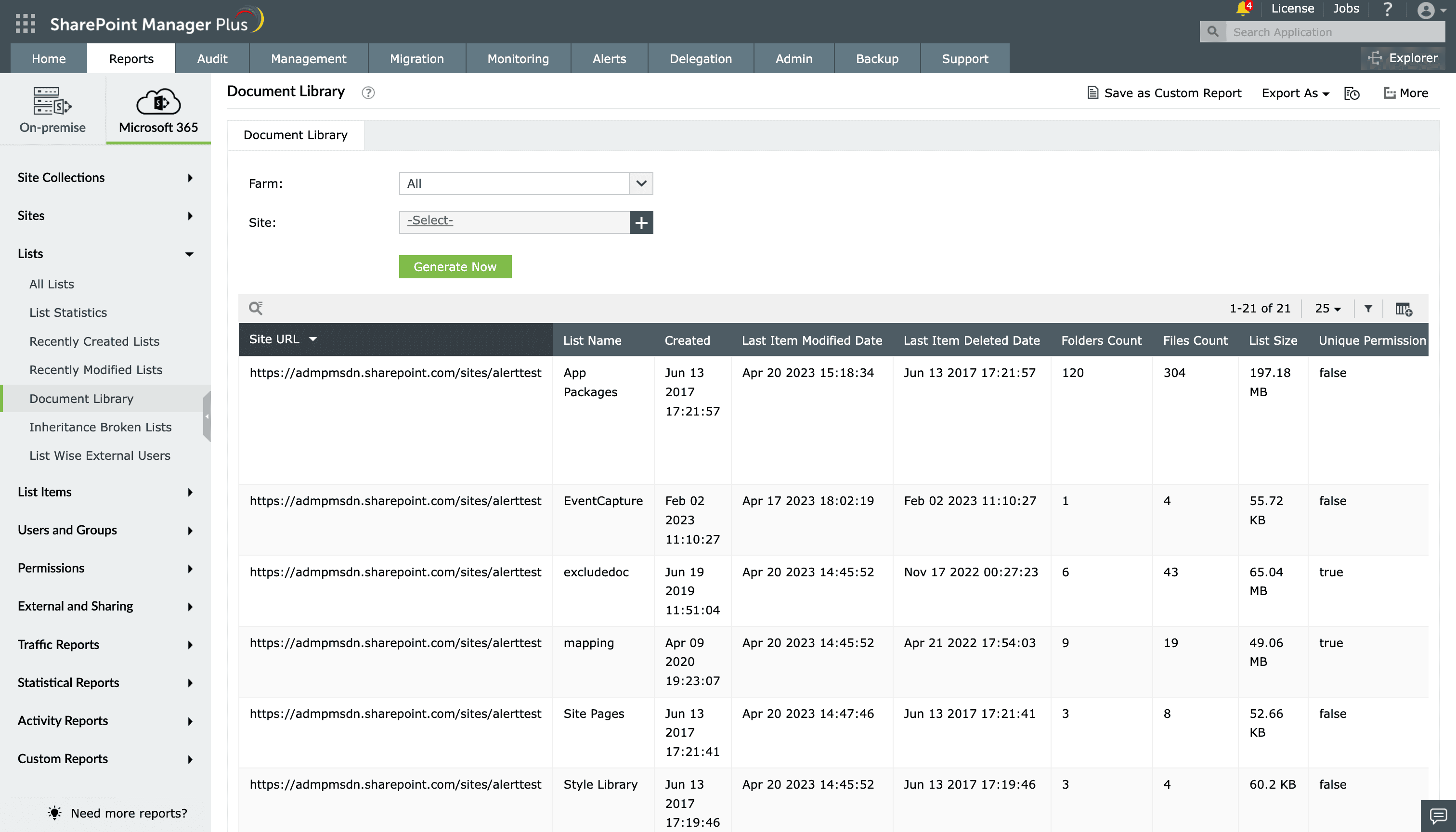Go to the Admin tab

click(x=793, y=58)
